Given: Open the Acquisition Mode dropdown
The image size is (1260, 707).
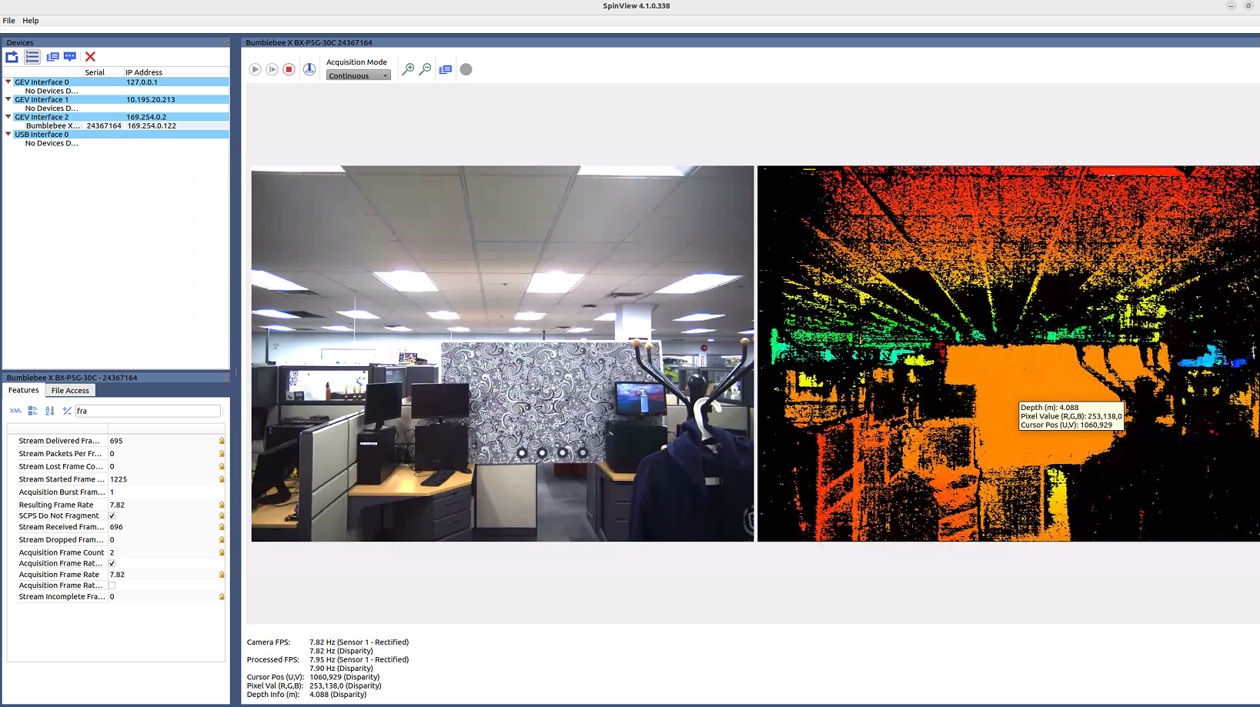Looking at the screenshot, I should [358, 76].
